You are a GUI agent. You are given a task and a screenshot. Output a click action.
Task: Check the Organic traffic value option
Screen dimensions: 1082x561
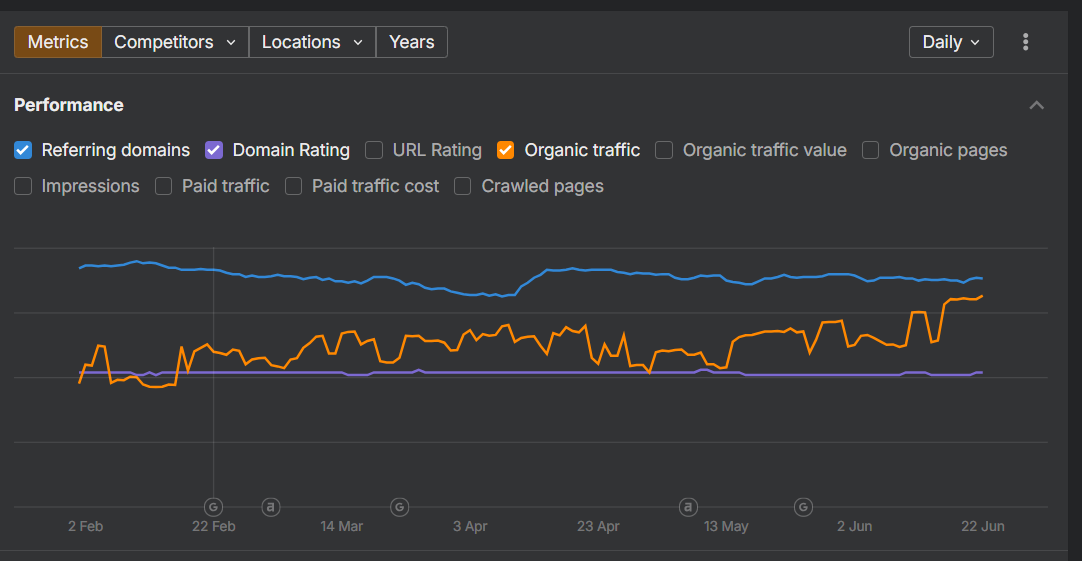point(664,150)
